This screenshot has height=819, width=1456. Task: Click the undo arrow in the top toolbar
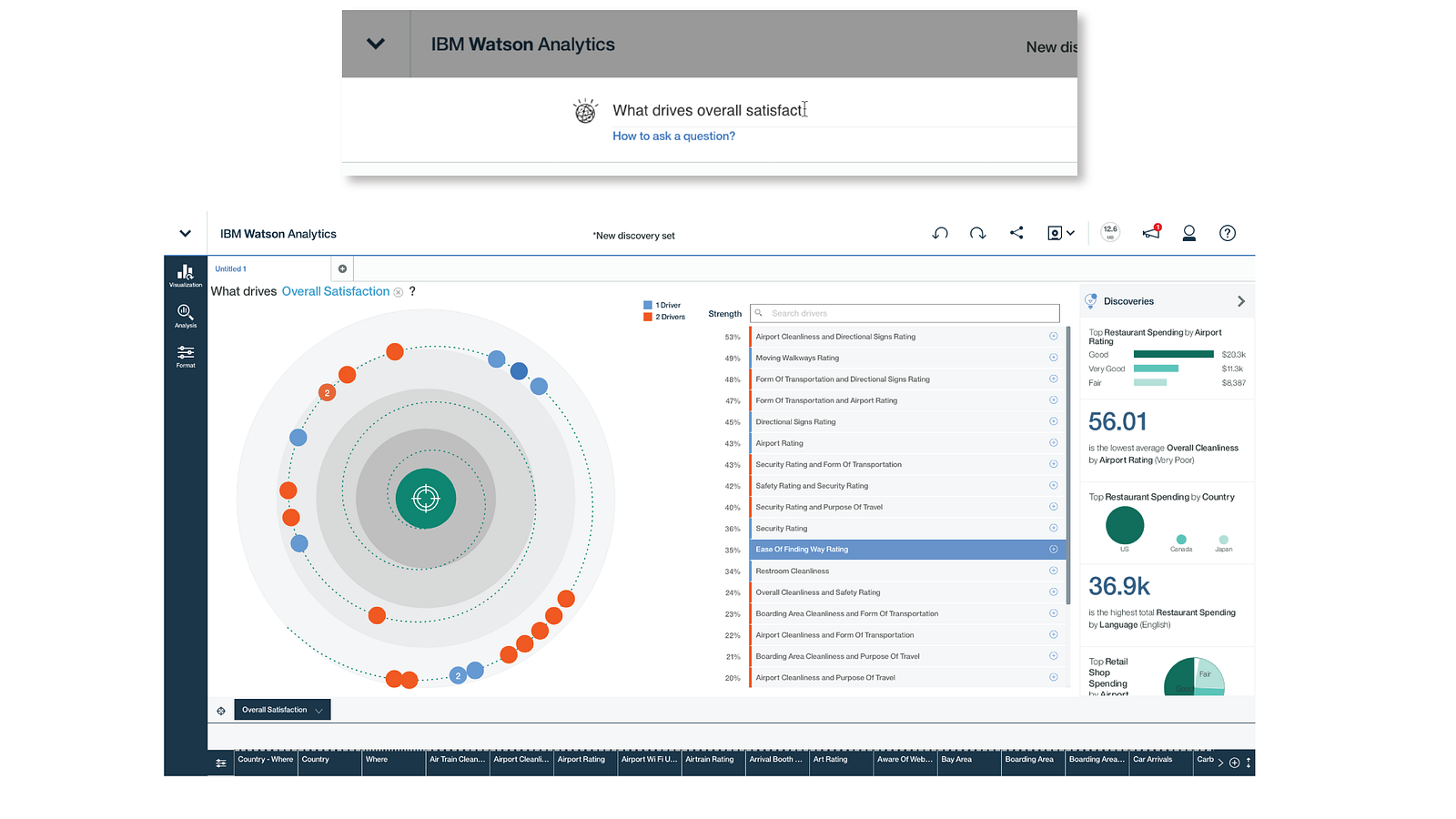[940, 233]
